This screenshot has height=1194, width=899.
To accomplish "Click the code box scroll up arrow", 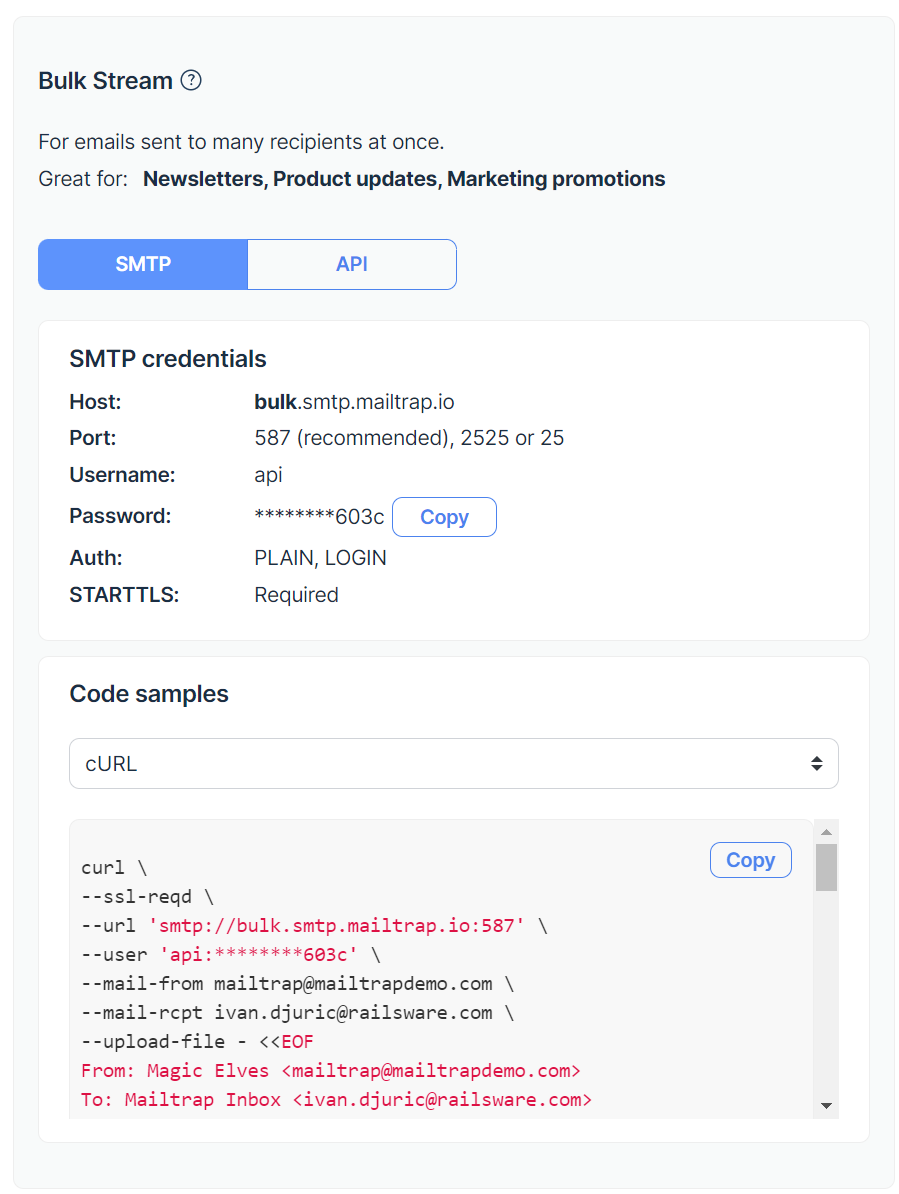I will [826, 832].
